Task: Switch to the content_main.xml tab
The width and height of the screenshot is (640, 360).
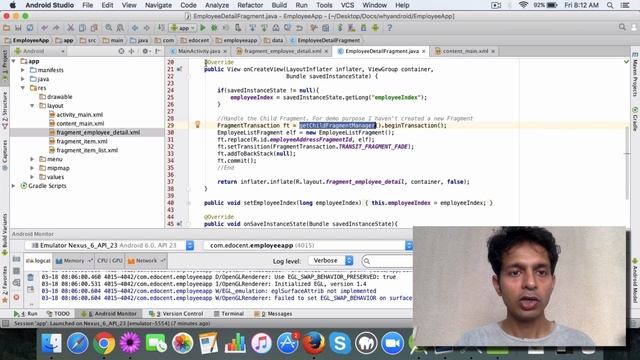Action: pyautogui.click(x=465, y=51)
